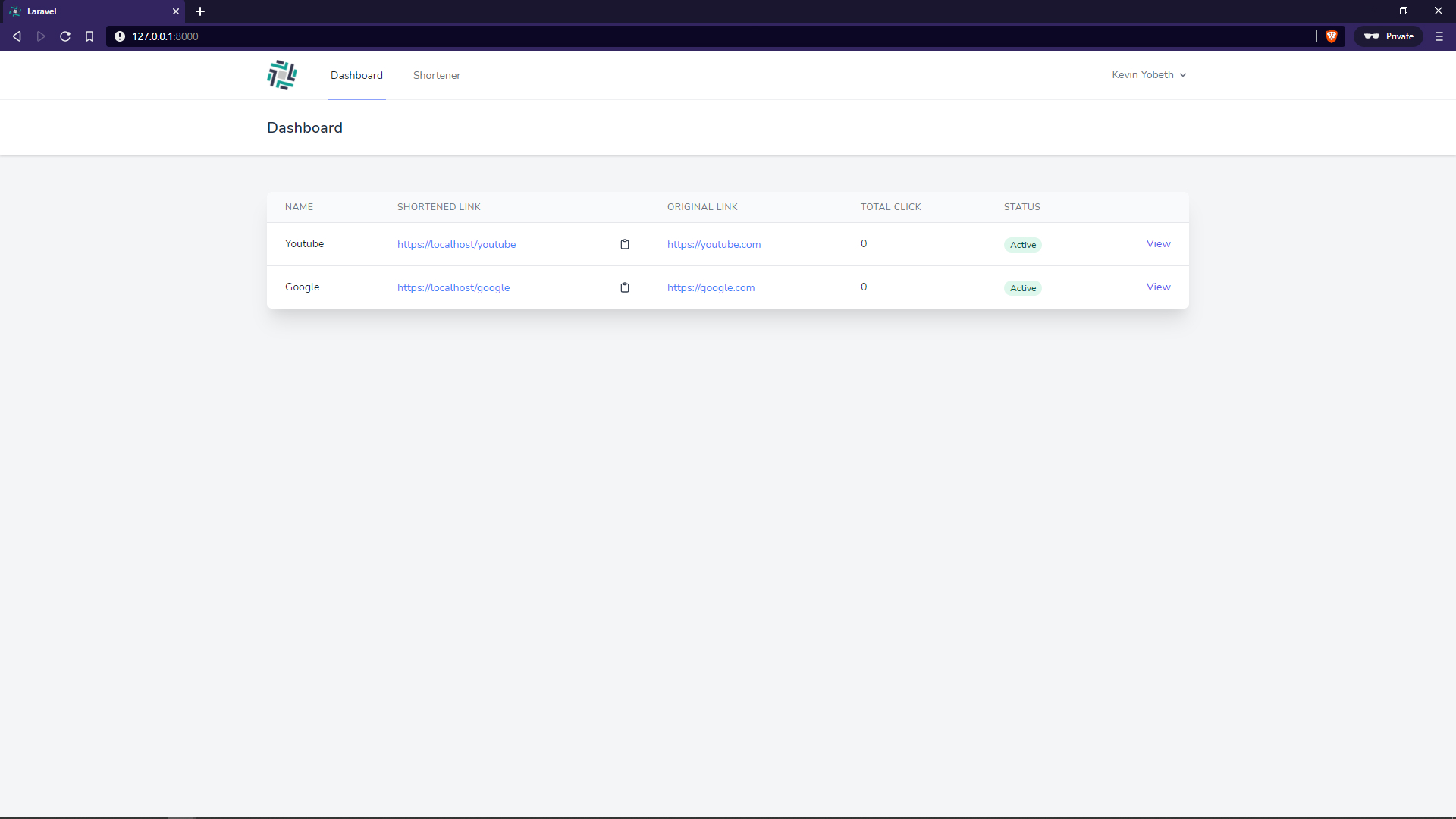The width and height of the screenshot is (1456, 819).
Task: Reload the page with the refresh icon
Action: [x=65, y=36]
